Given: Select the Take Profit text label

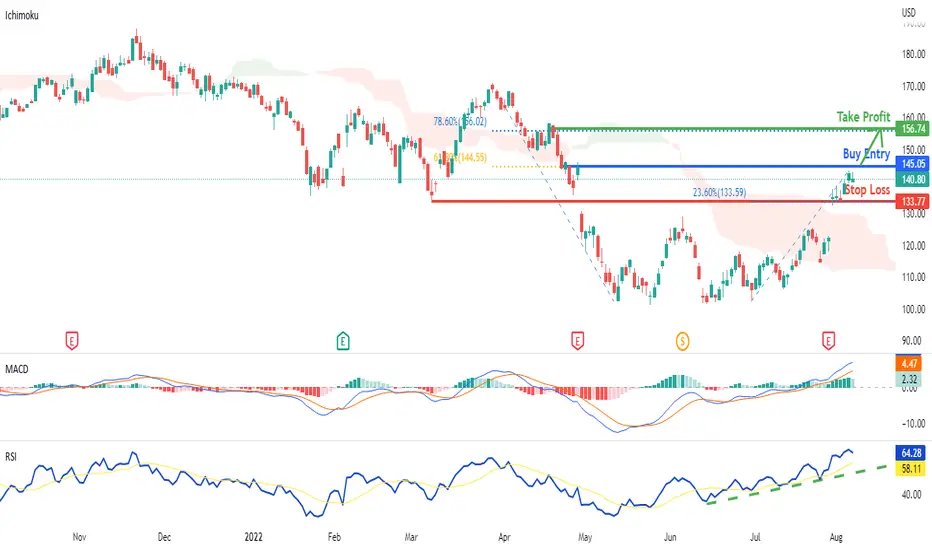Looking at the screenshot, I should pyautogui.click(x=864, y=117).
